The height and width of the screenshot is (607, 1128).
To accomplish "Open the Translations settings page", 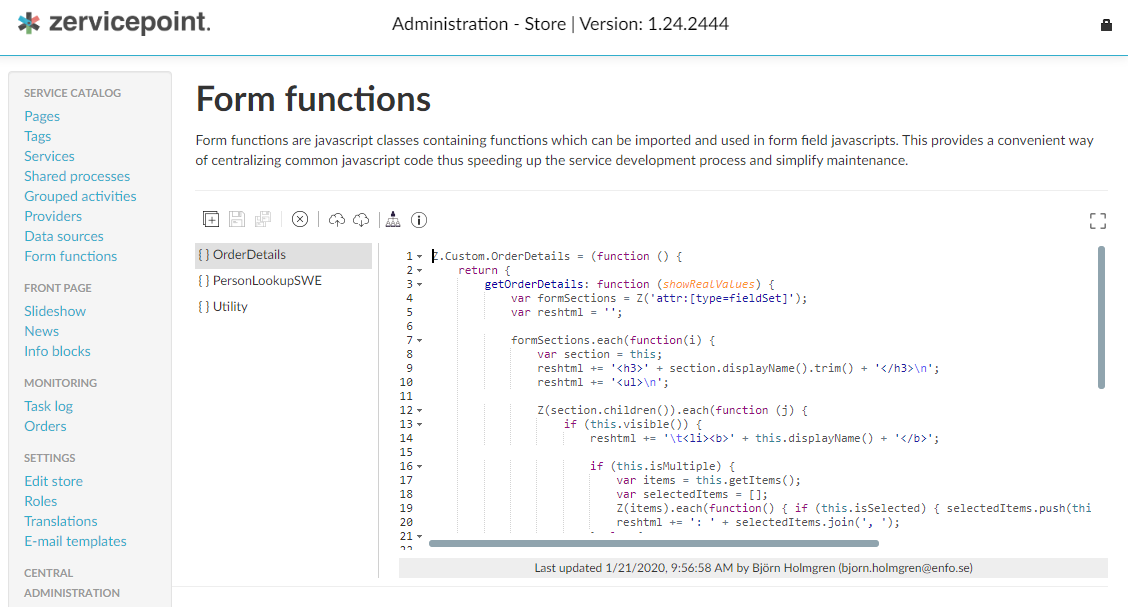I will 60,521.
